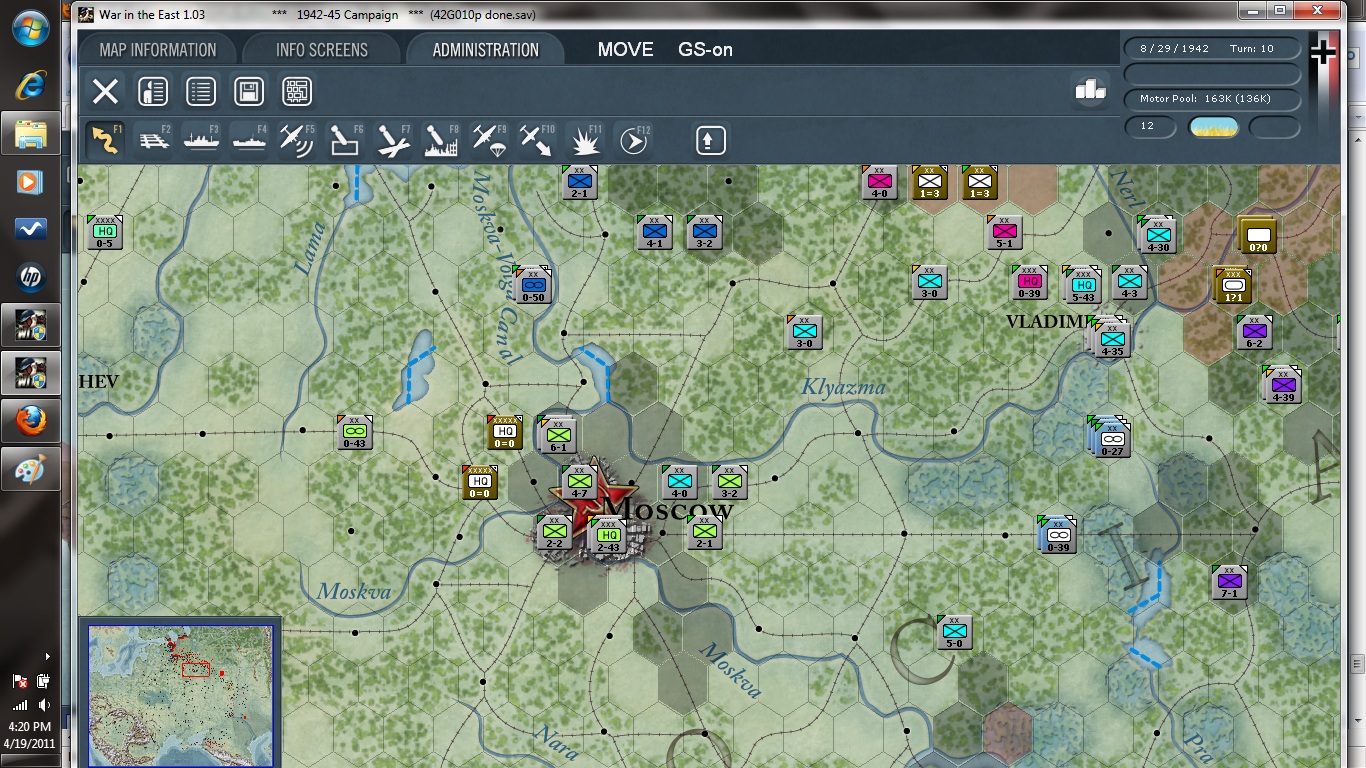Click the X exit icon under Map Information
The image size is (1366, 768).
(x=105, y=92)
